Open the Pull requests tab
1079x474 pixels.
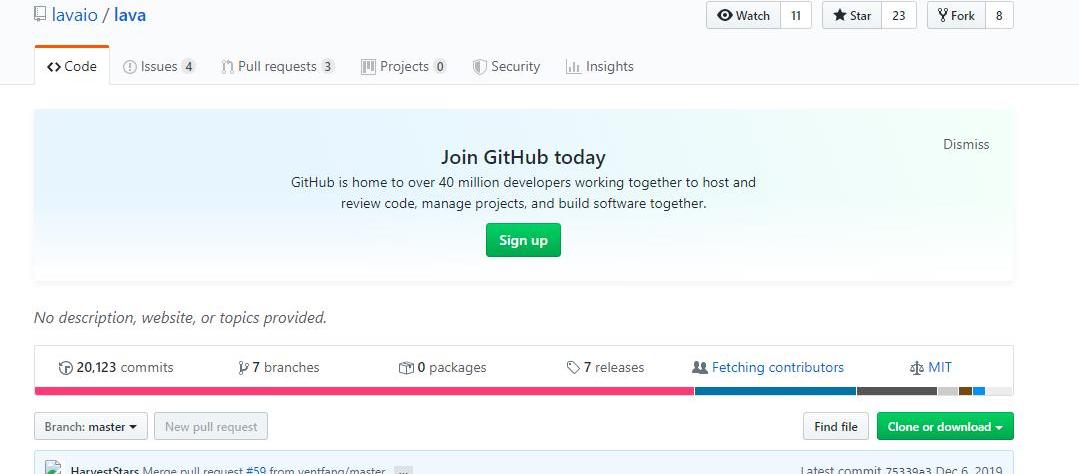point(277,67)
